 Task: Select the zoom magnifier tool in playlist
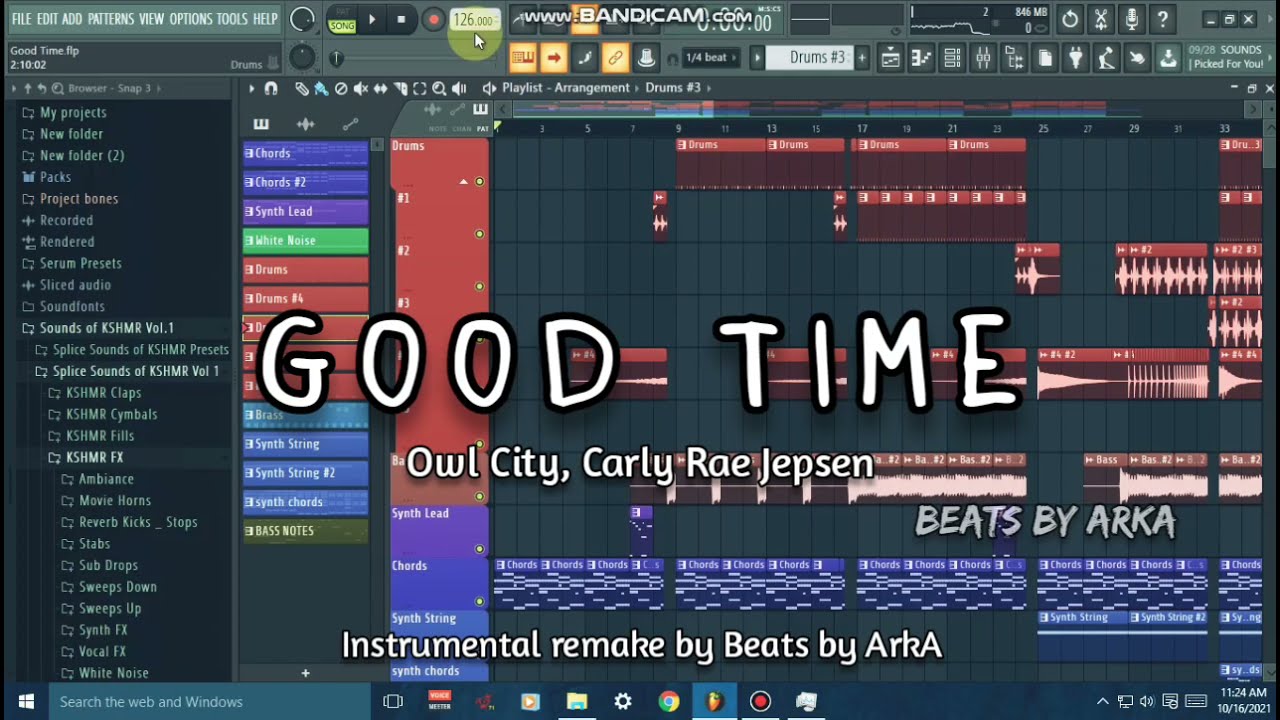click(439, 88)
